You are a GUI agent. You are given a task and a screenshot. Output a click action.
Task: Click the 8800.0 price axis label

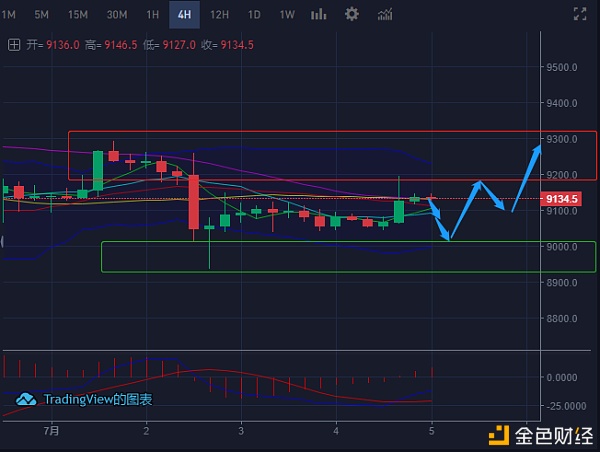(562, 318)
